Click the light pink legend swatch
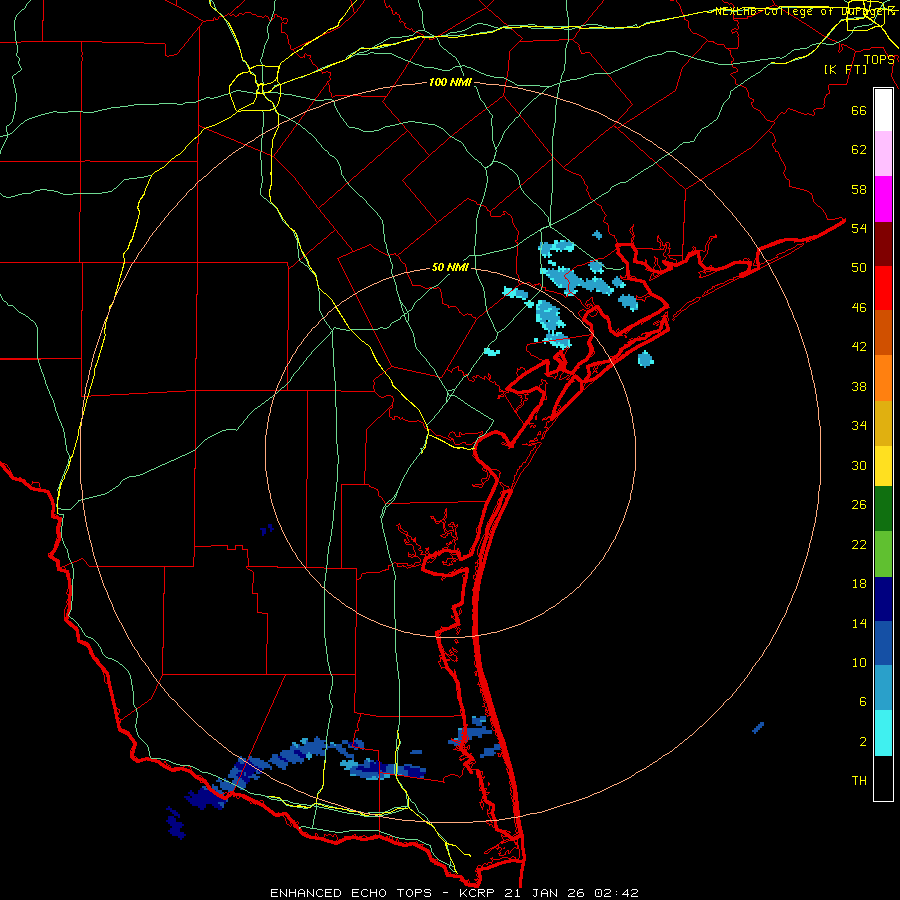900x900 pixels. (x=883, y=154)
